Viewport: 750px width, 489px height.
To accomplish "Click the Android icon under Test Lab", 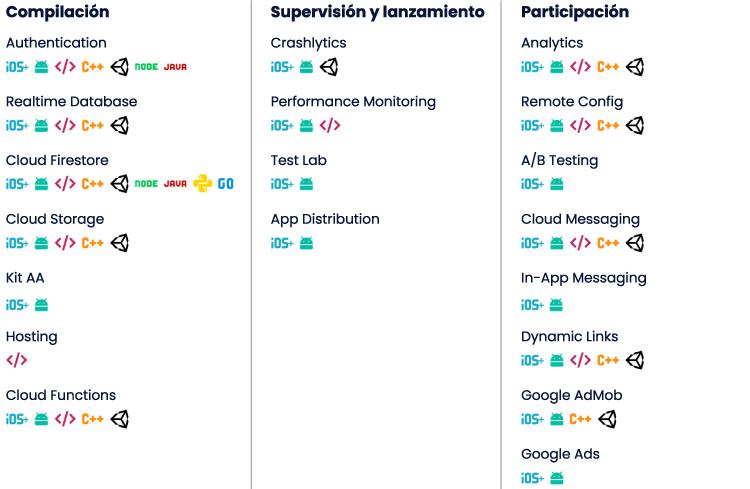I will (x=307, y=184).
